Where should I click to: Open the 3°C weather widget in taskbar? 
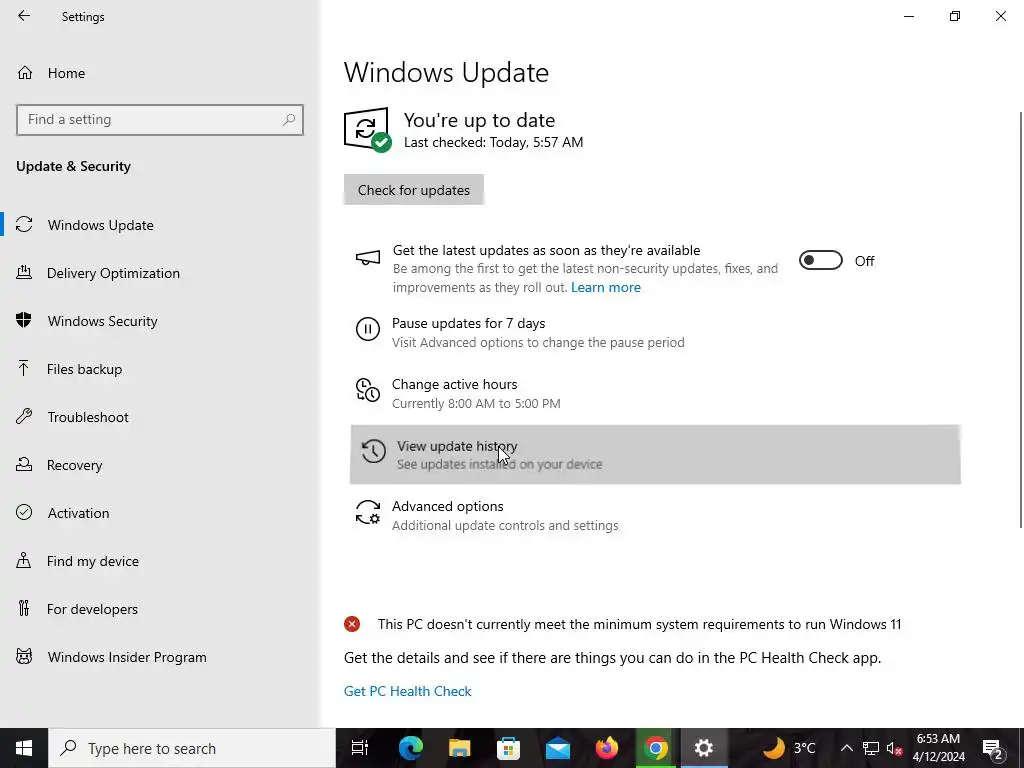(x=789, y=748)
